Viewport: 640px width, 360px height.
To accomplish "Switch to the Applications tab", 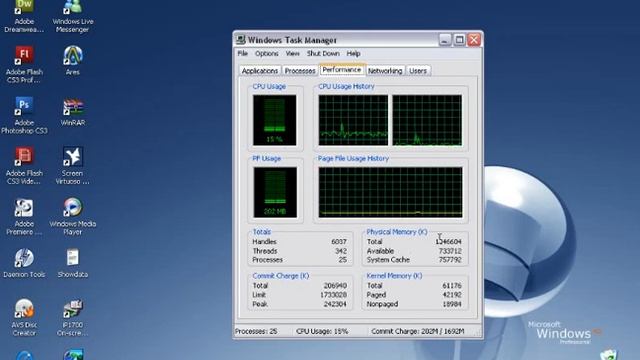I will pos(260,71).
